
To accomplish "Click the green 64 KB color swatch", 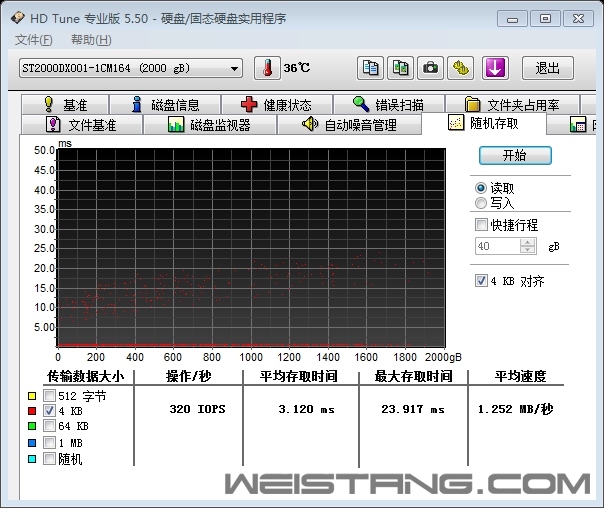I will (x=32, y=426).
